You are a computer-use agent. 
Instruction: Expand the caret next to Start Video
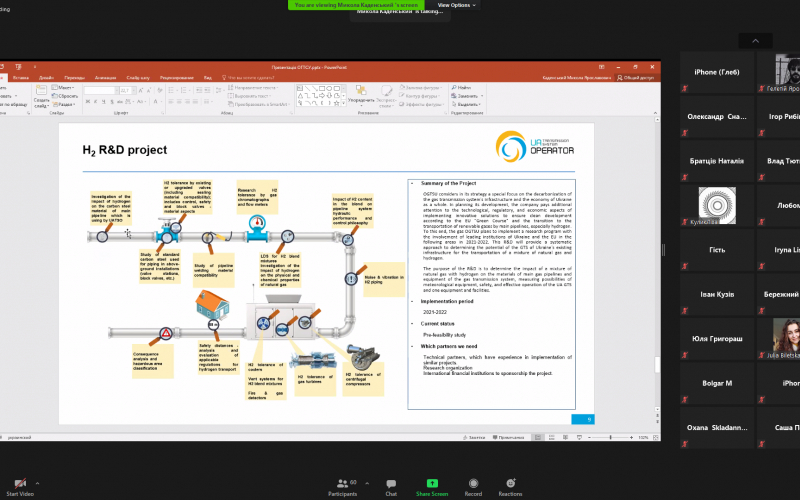coord(37,483)
